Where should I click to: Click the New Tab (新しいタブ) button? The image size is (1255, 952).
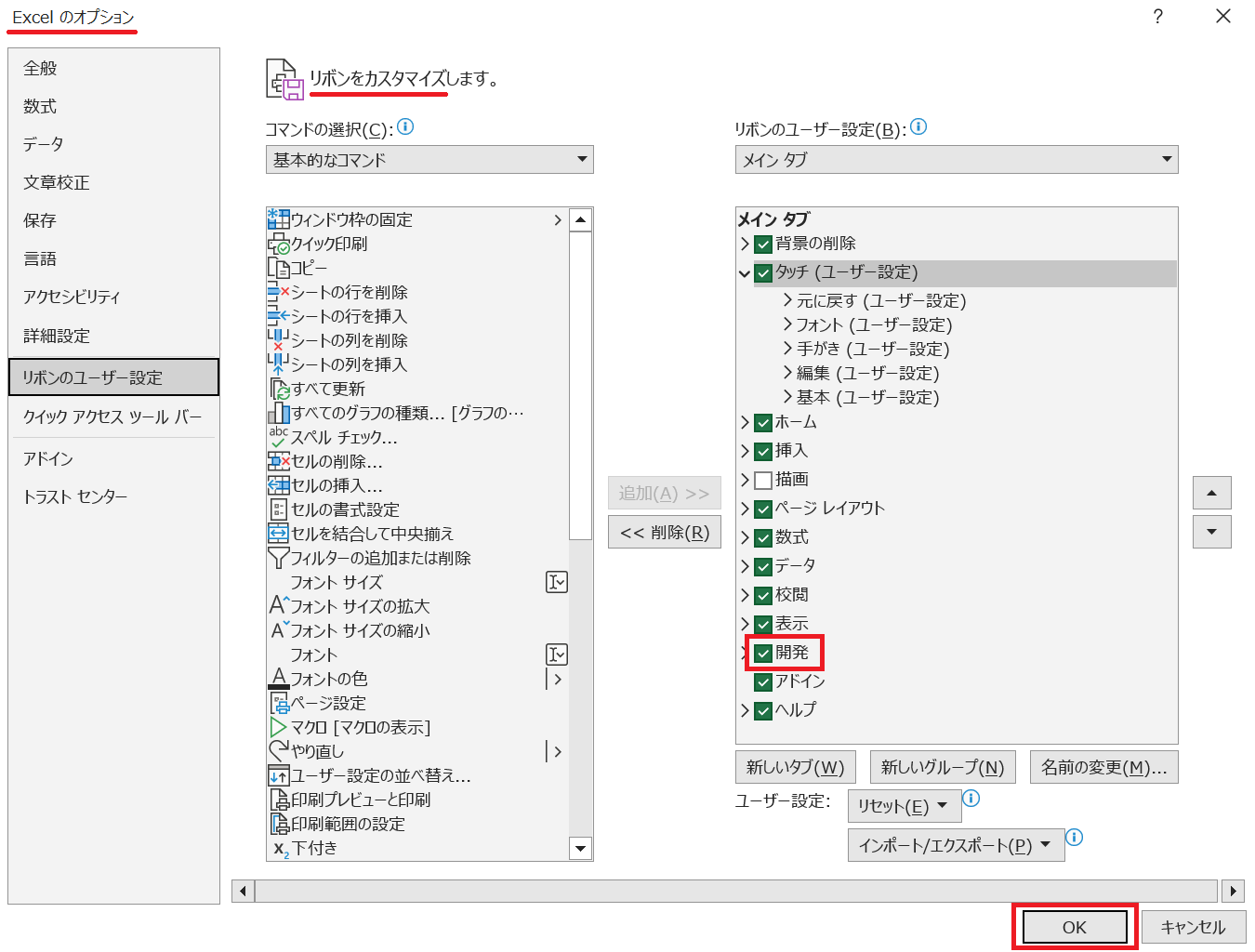pyautogui.click(x=795, y=767)
